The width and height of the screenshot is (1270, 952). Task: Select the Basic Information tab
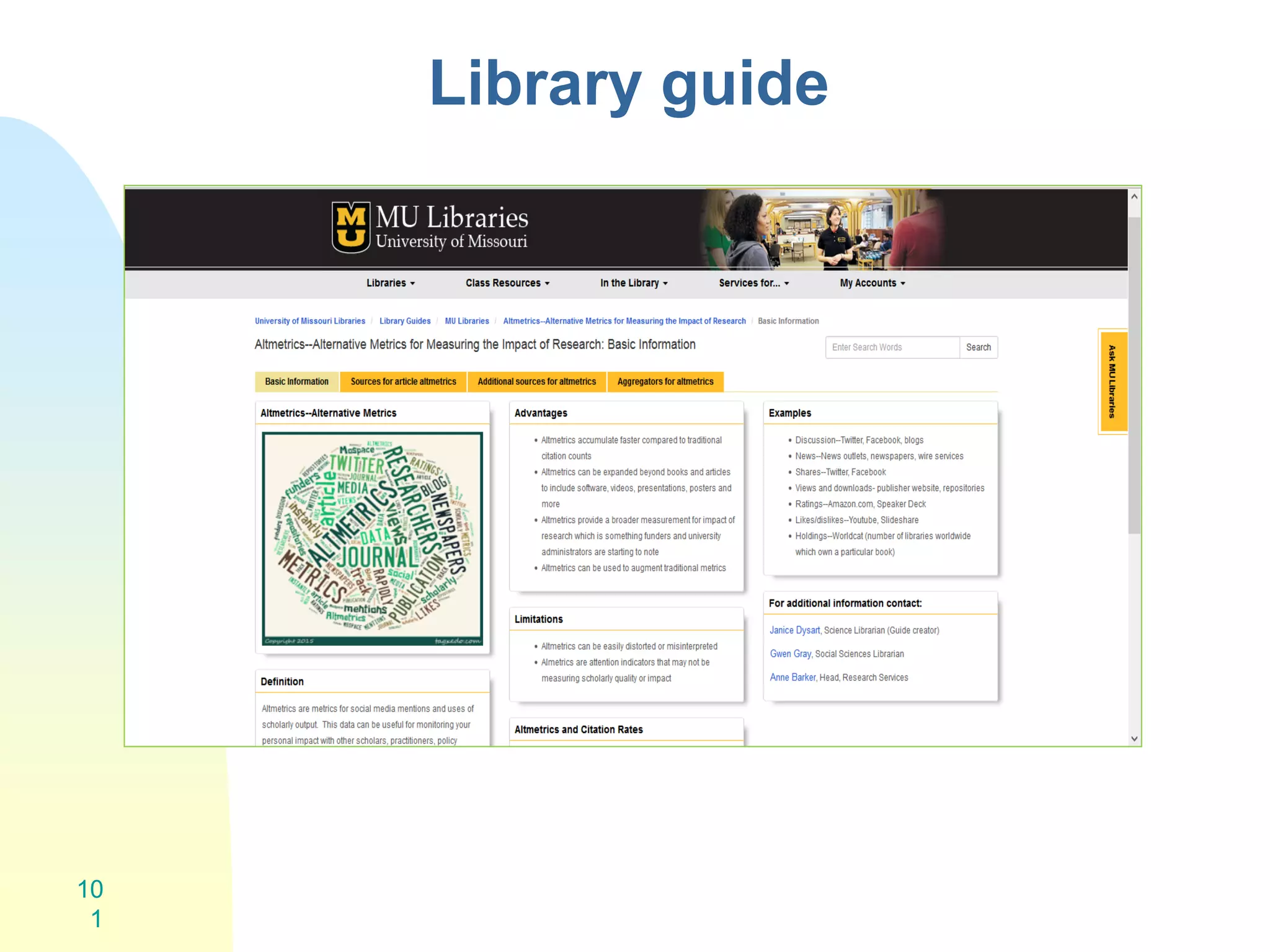click(297, 382)
